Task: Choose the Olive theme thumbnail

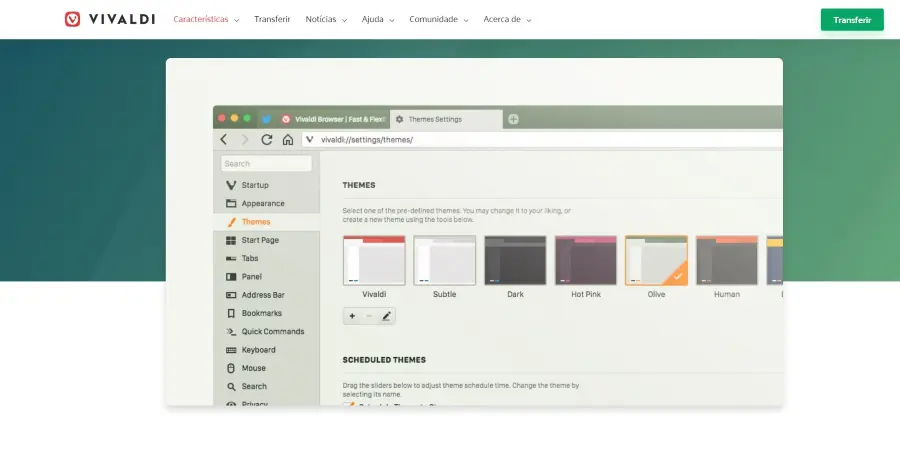Action: [657, 260]
